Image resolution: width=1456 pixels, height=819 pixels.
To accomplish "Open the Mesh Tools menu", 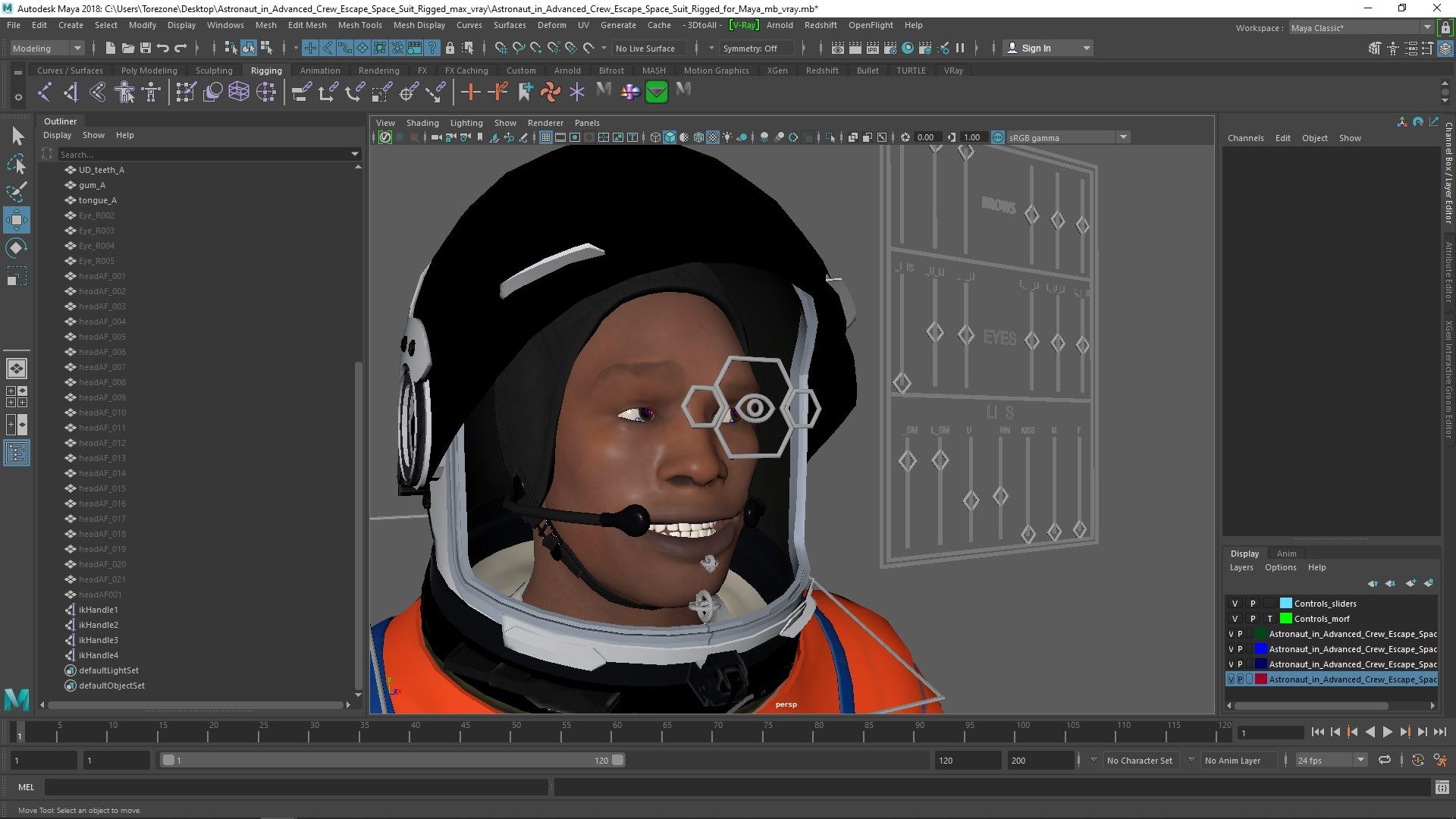I will [x=359, y=25].
